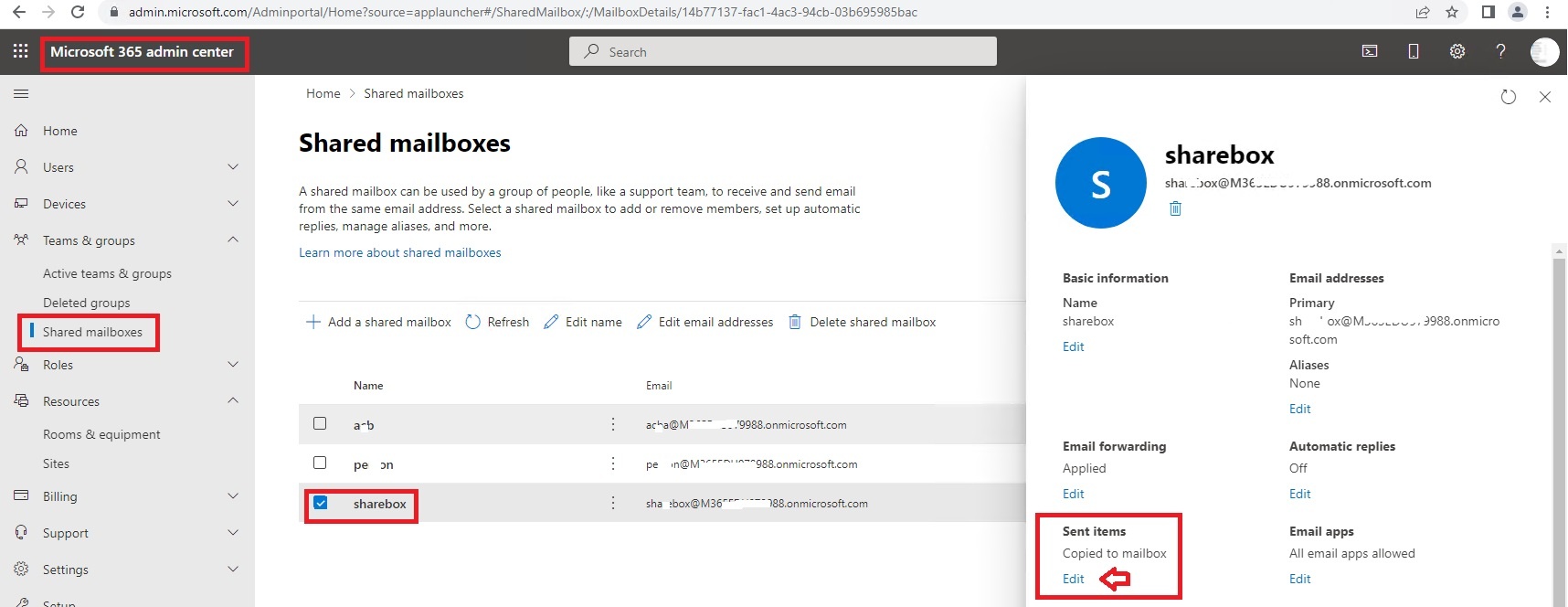Click the sharebox name in the list
The height and width of the screenshot is (607, 1568).
380,504
